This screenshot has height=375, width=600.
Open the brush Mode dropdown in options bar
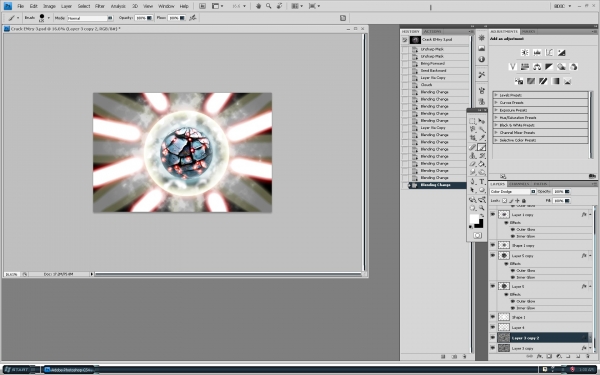(90, 18)
